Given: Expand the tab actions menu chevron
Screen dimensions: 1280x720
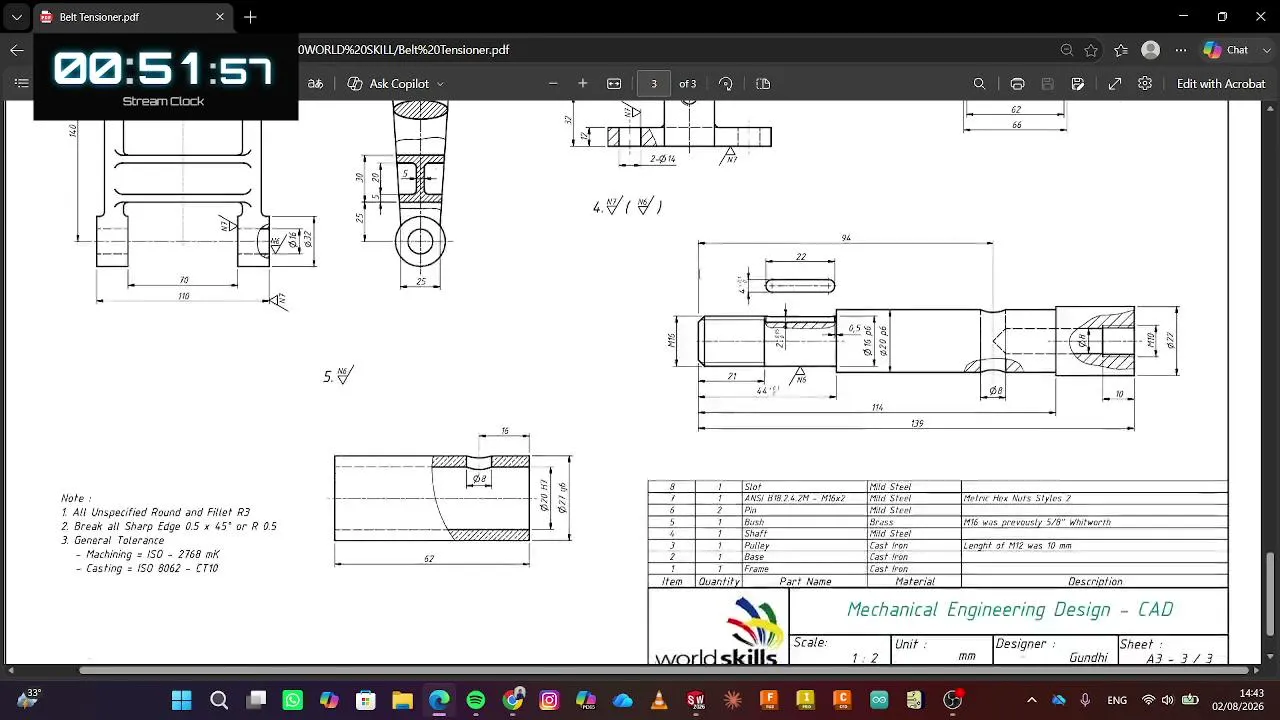Looking at the screenshot, I should tap(16, 17).
